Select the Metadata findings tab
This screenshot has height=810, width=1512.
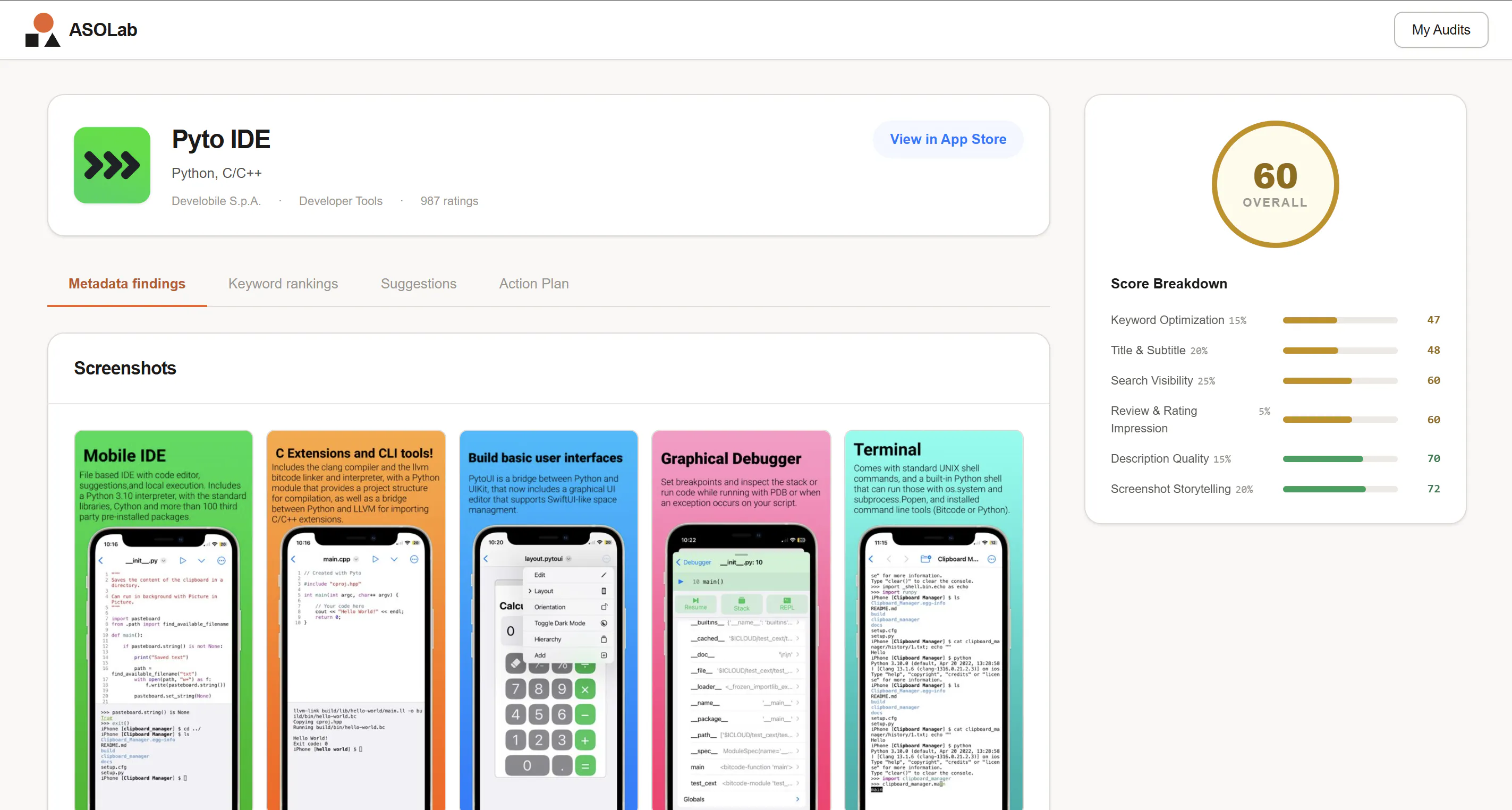tap(127, 284)
